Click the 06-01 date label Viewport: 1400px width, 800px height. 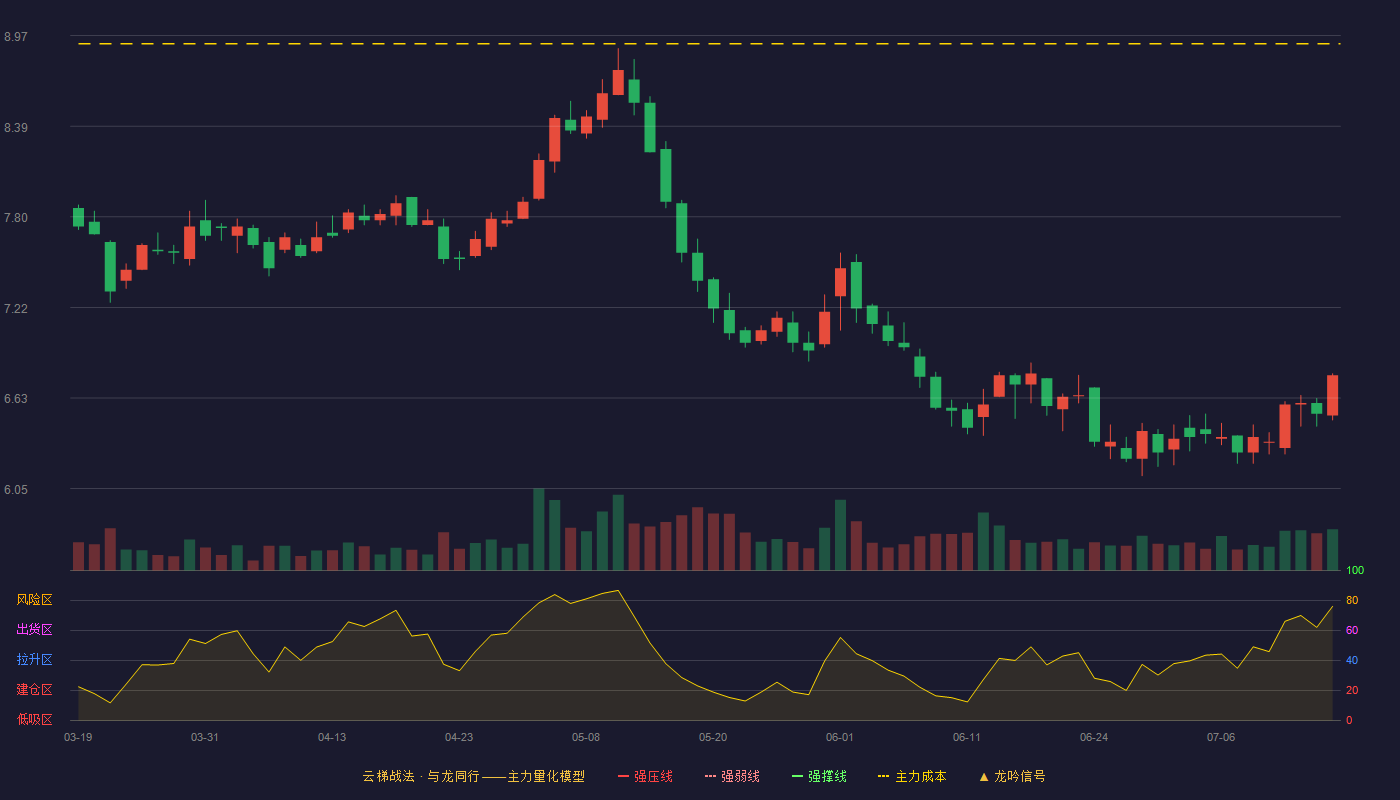pos(840,737)
